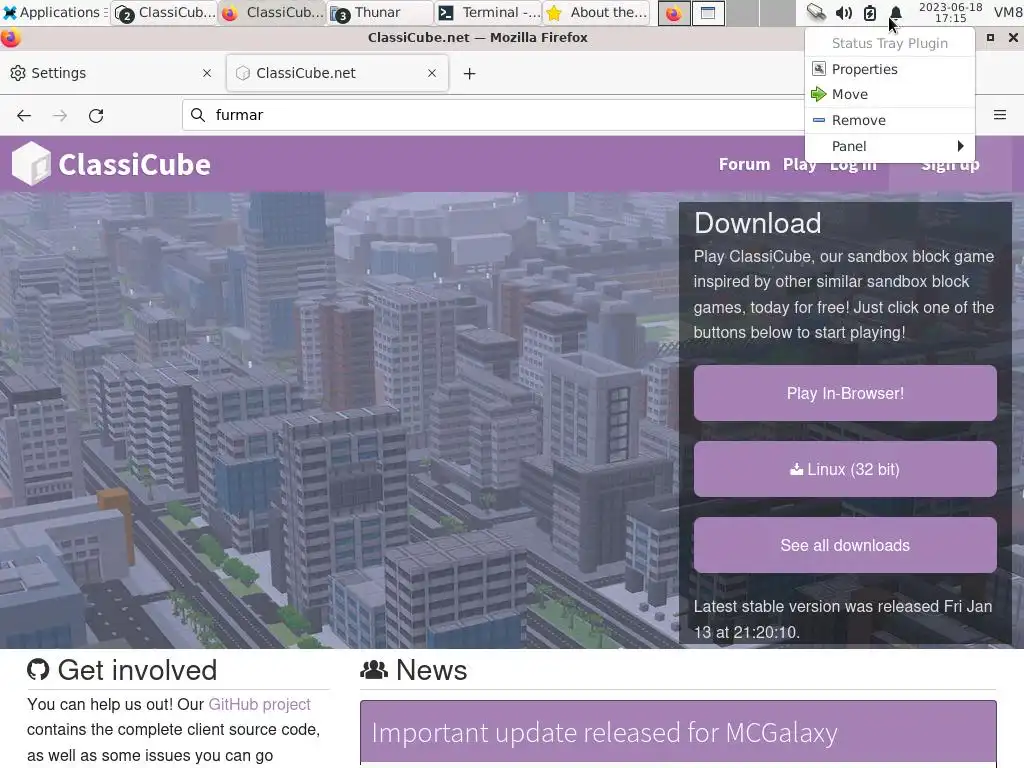Viewport: 1024px width, 768px height.
Task: Close the Settings tab
Action: (x=207, y=73)
